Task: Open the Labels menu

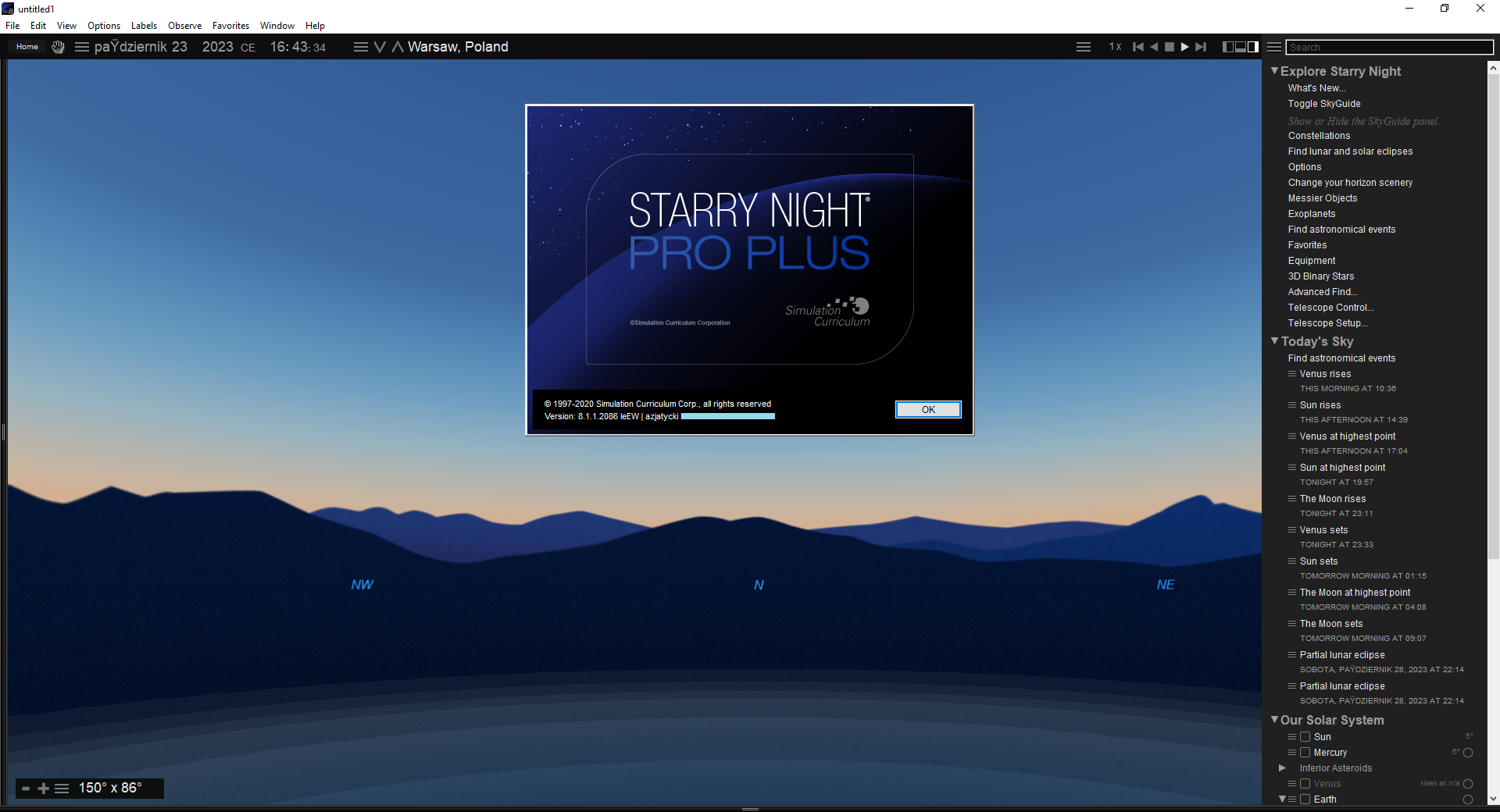Action: coord(144,26)
